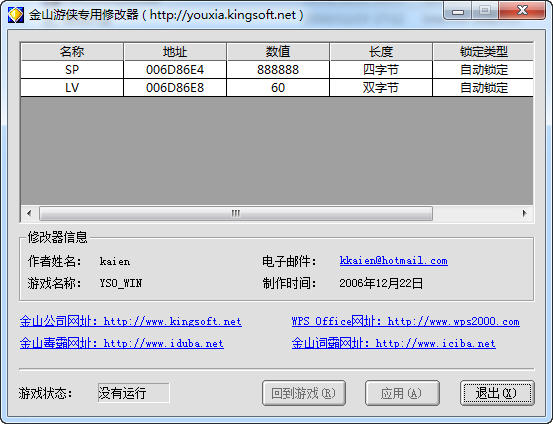Click the 双字节 length cell
Image resolution: width=553 pixels, height=424 pixels.
(x=381, y=87)
